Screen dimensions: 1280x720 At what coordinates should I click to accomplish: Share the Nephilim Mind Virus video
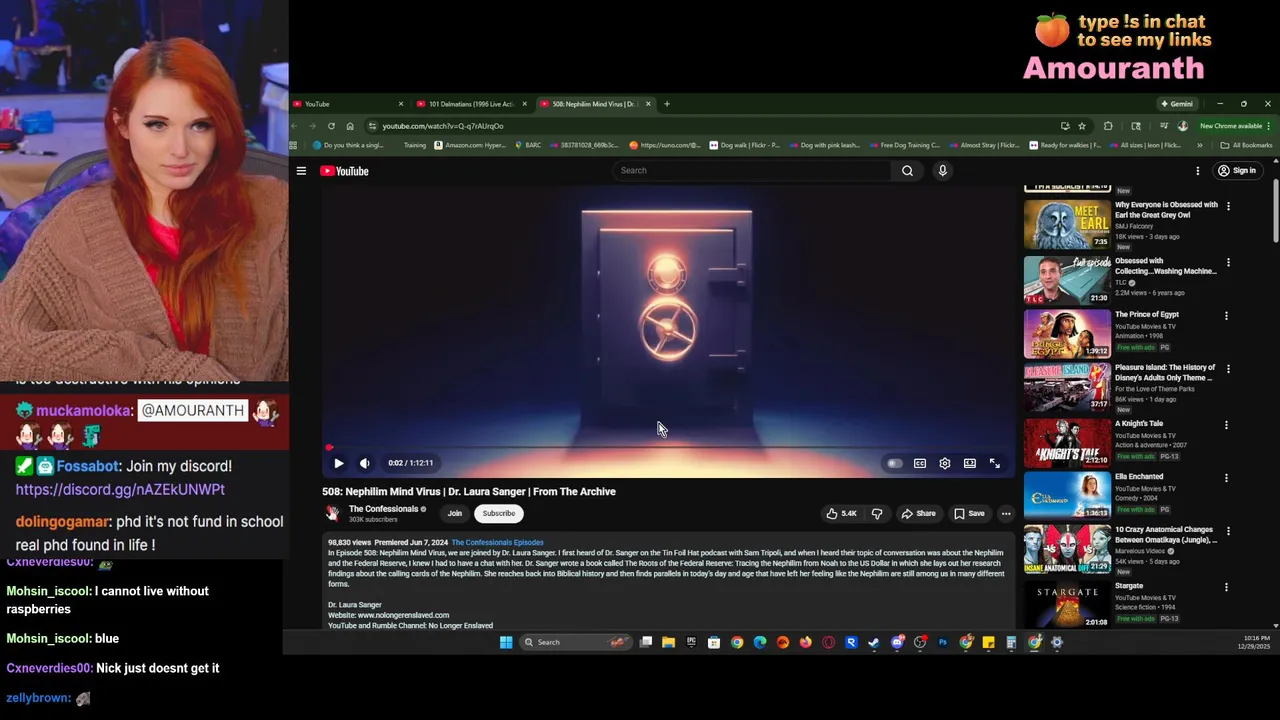(918, 514)
